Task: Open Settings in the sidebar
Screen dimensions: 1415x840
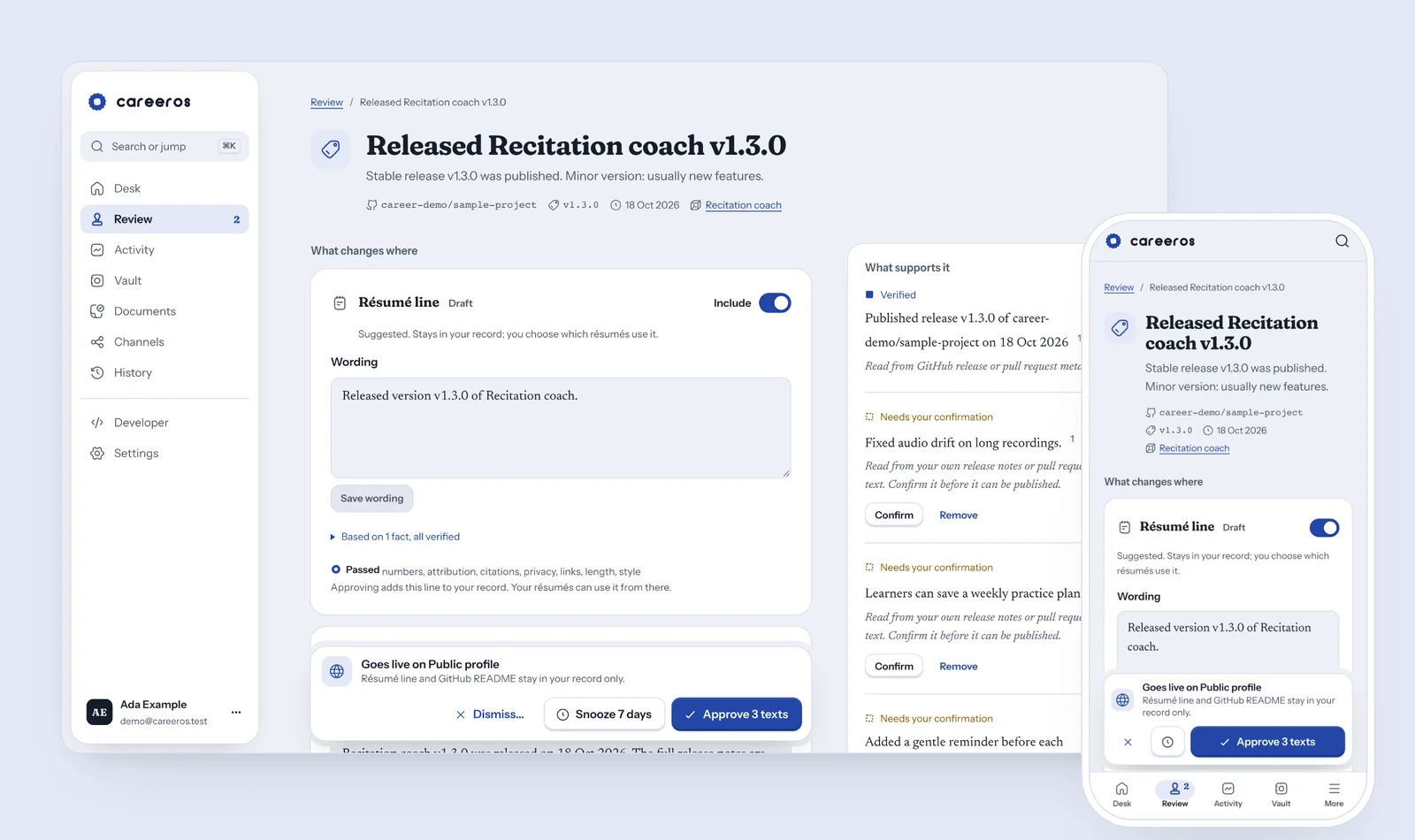Action: coord(164,454)
